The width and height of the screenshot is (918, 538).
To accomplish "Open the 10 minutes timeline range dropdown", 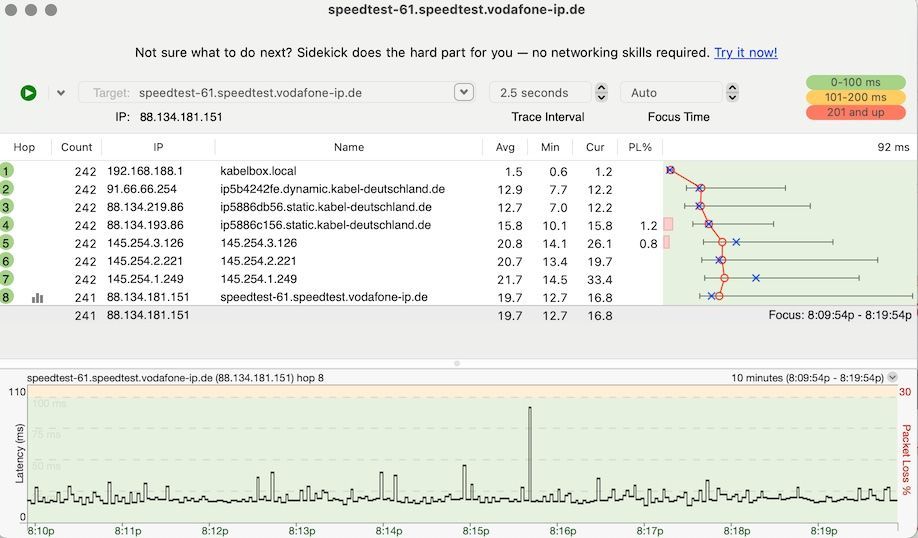I will 892,378.
